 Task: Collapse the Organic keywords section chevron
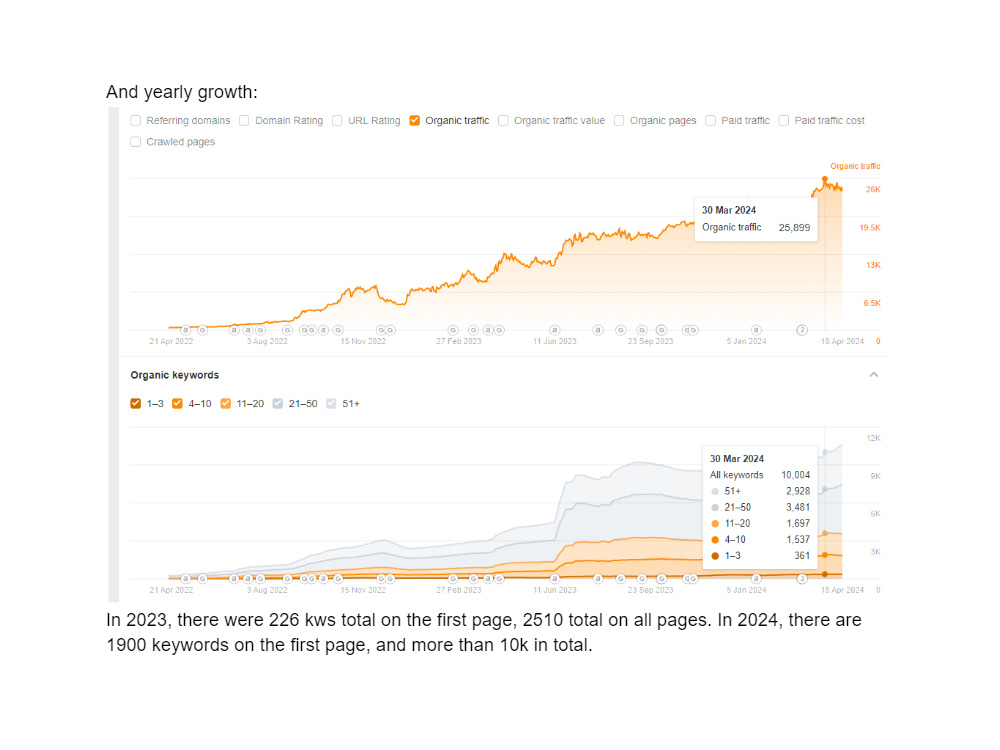tap(874, 374)
